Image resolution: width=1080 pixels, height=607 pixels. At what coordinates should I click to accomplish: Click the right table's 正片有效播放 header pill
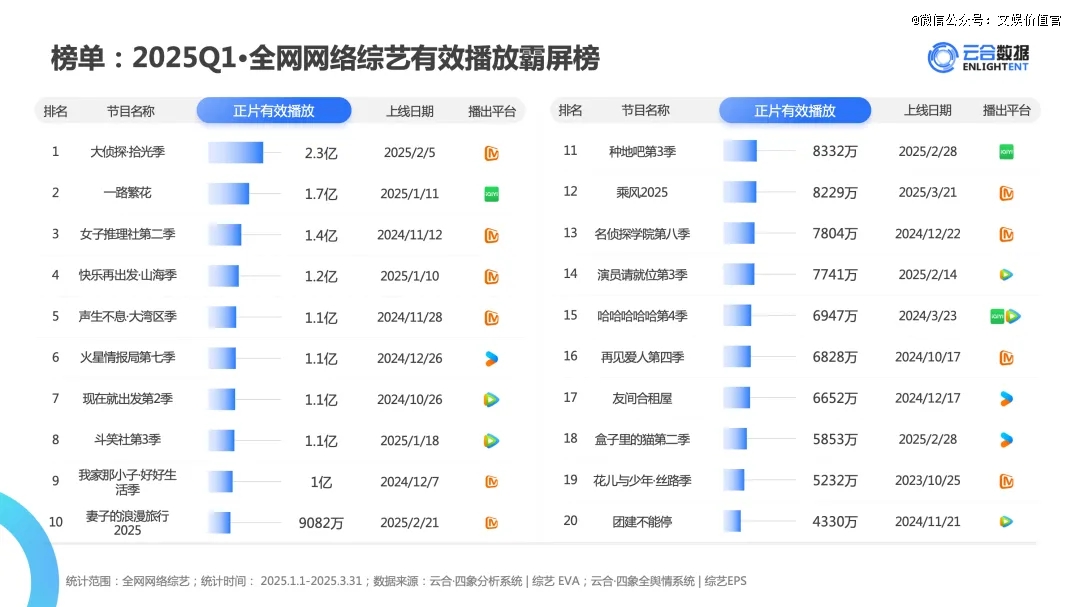(795, 111)
